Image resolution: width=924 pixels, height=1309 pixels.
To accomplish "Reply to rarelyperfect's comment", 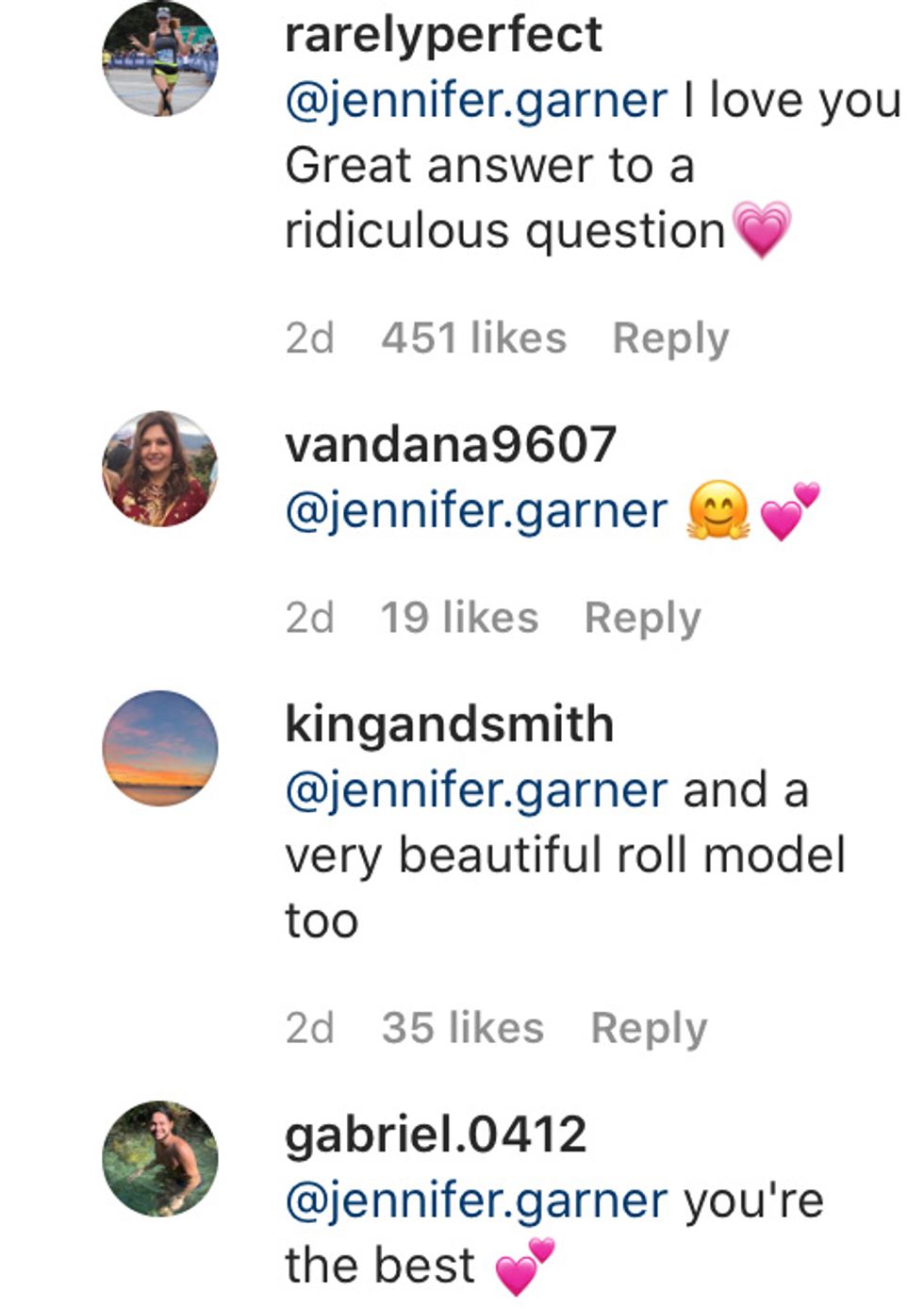I will pos(670,338).
